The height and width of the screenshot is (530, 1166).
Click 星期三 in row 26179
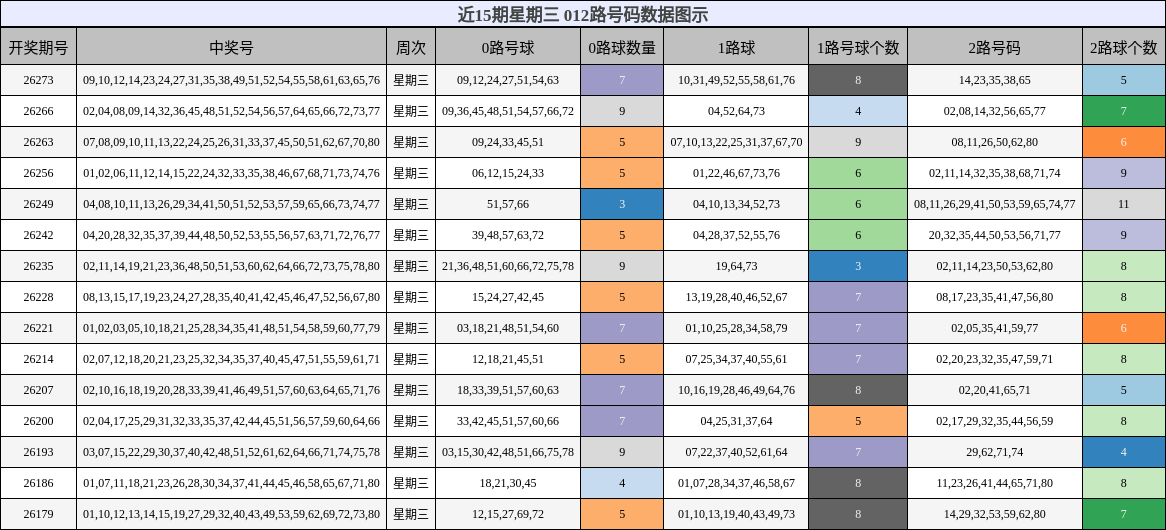coord(410,514)
